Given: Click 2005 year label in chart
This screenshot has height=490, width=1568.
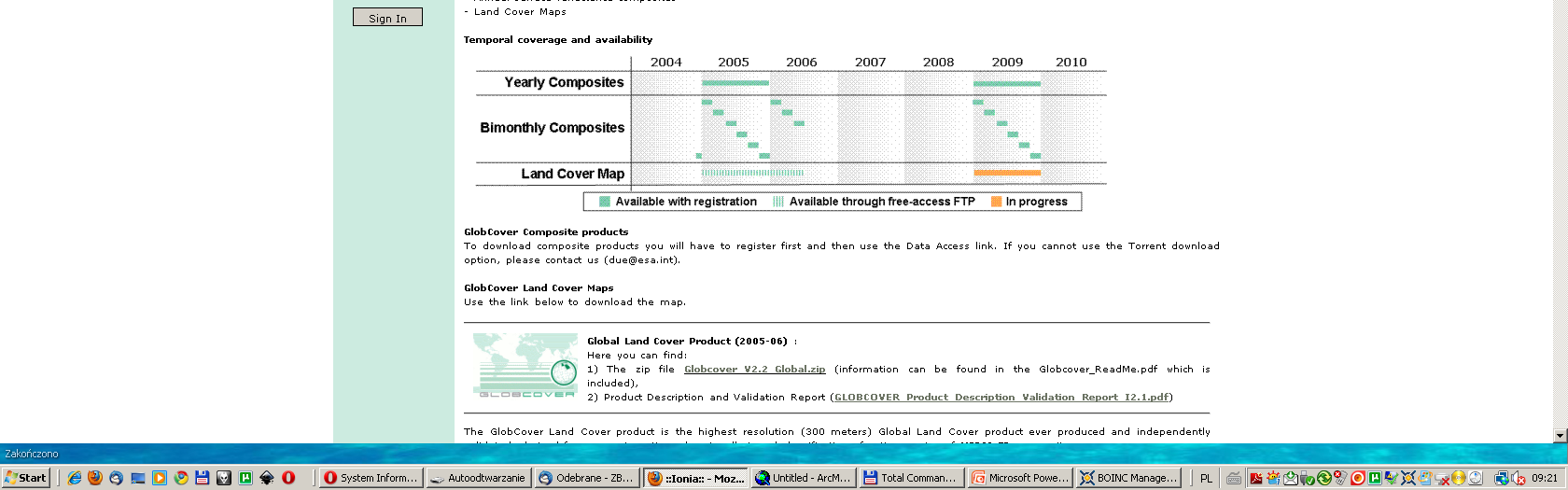Looking at the screenshot, I should coord(734,62).
